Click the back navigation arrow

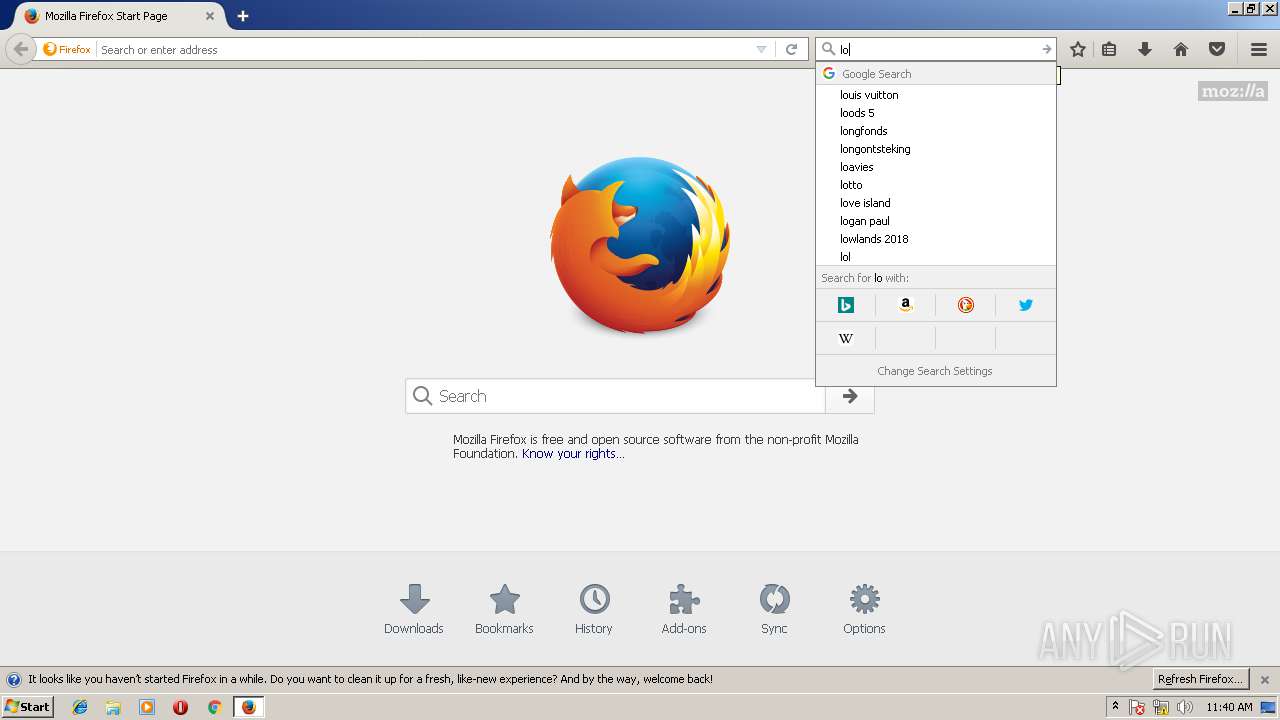(x=20, y=49)
